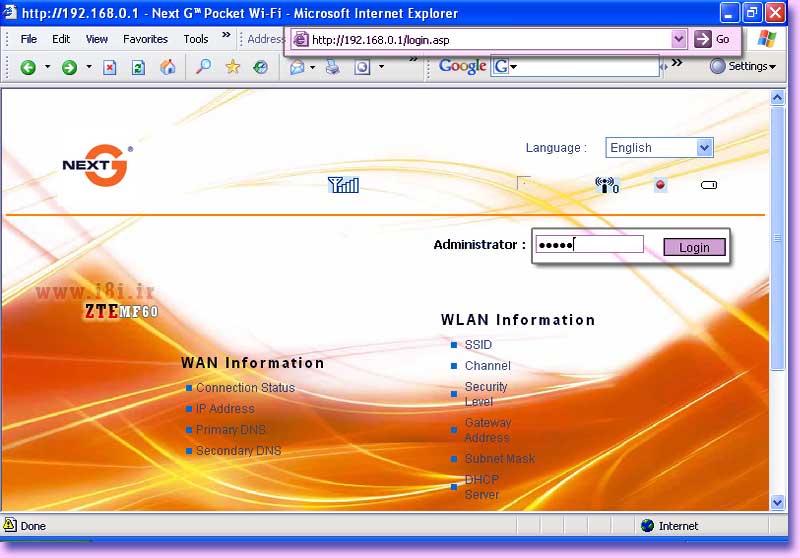Image resolution: width=800 pixels, height=558 pixels.
Task: Go forward with the green Forward arrow
Action: (x=69, y=67)
